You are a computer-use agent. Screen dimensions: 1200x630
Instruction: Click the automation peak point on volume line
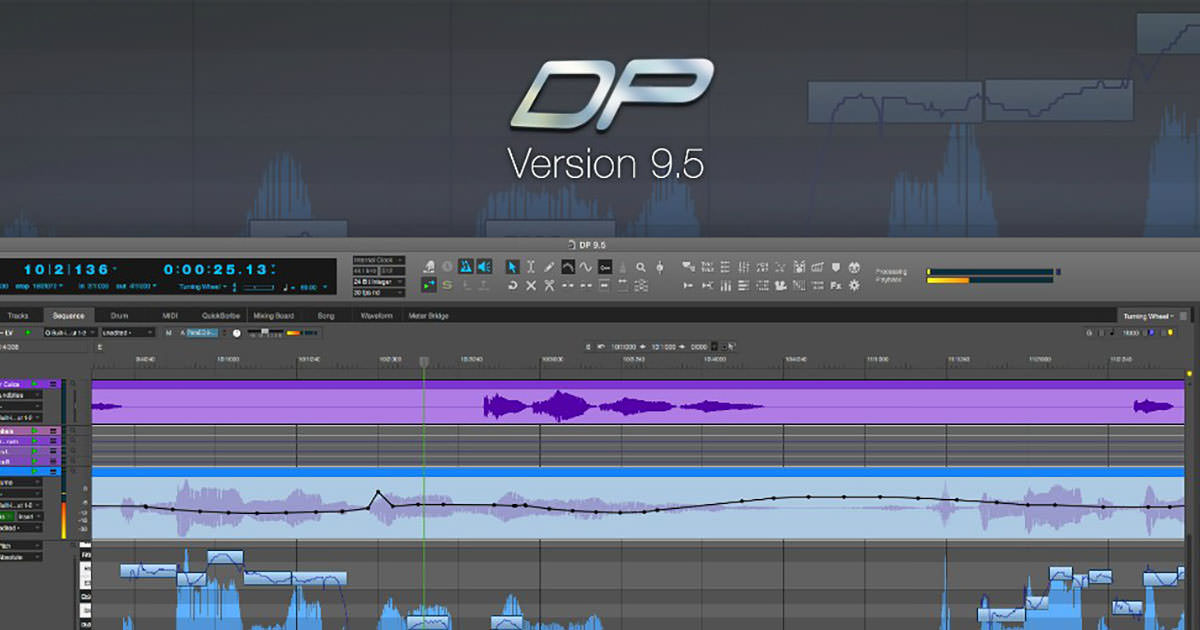[378, 492]
